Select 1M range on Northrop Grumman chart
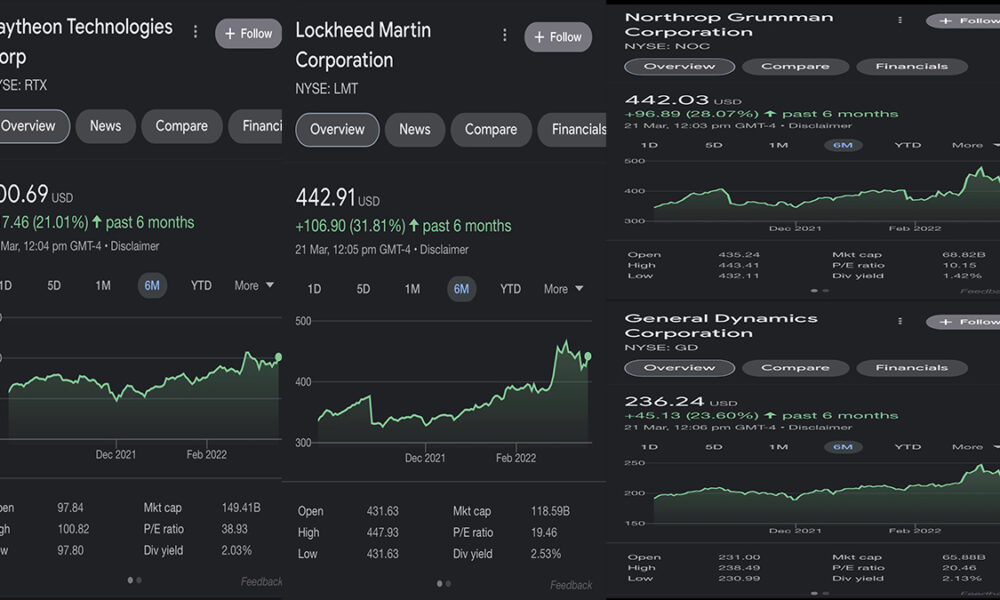The height and width of the screenshot is (600, 1000). pos(778,145)
